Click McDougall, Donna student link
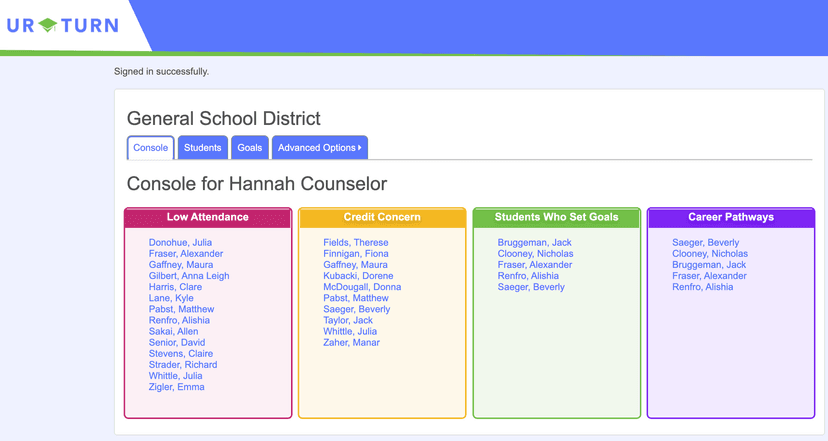This screenshot has height=441, width=828. pyautogui.click(x=362, y=287)
